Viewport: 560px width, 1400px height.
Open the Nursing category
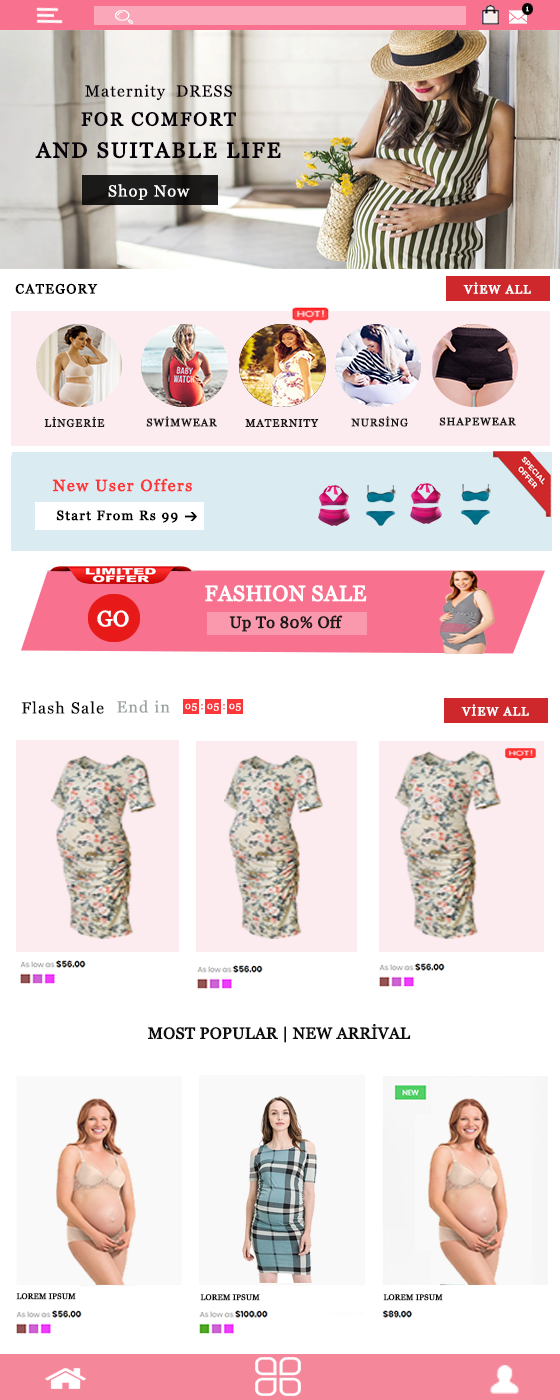pyautogui.click(x=379, y=365)
